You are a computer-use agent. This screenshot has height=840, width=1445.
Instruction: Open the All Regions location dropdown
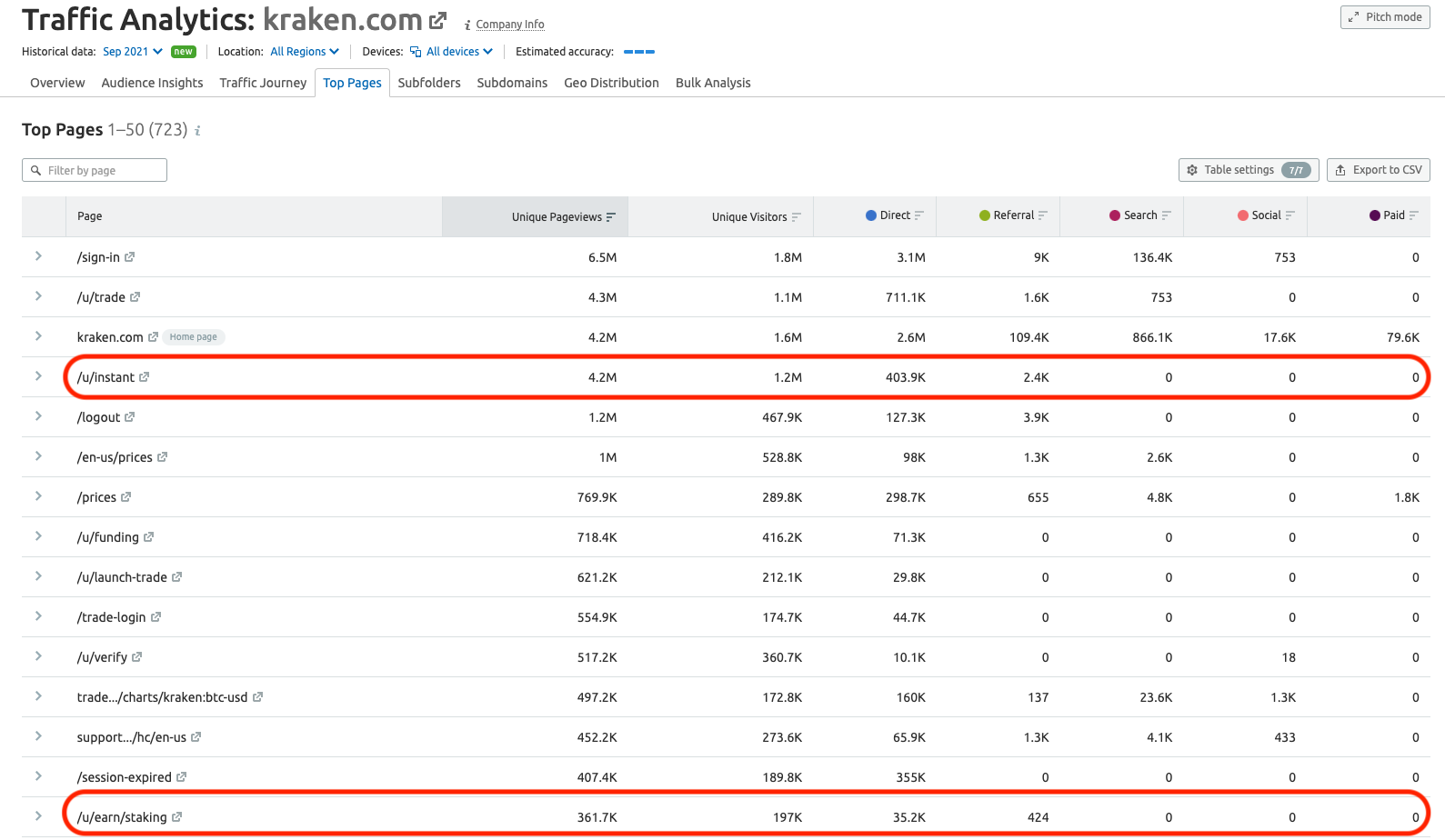point(305,52)
